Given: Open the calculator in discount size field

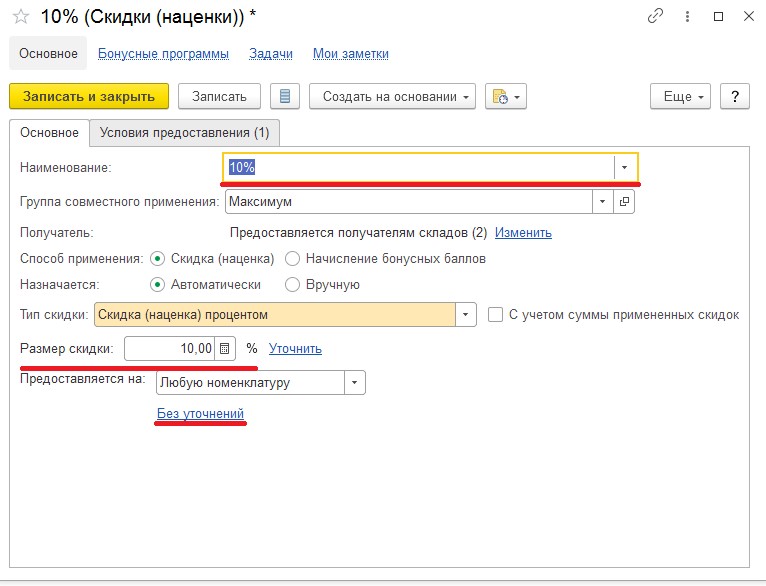Looking at the screenshot, I should 225,349.
